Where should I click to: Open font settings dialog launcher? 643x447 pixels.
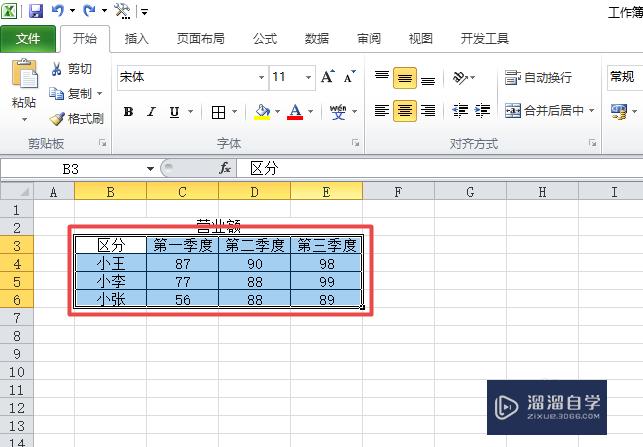(x=356, y=143)
